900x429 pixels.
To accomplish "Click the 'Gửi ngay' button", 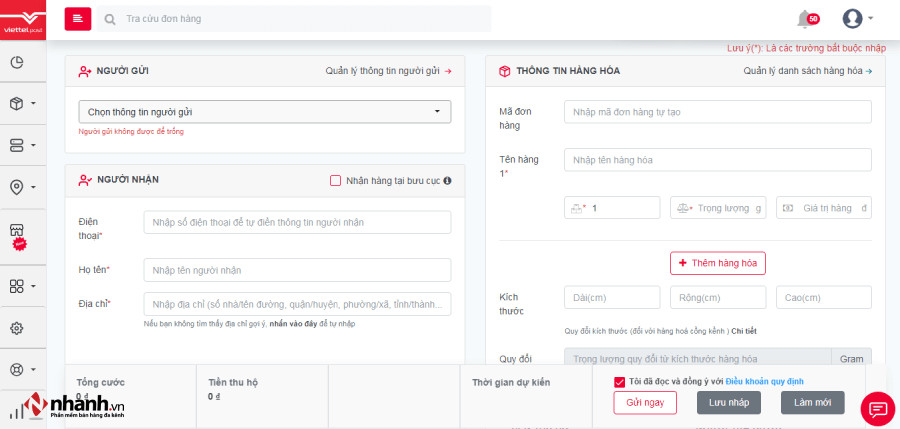I will pos(645,403).
